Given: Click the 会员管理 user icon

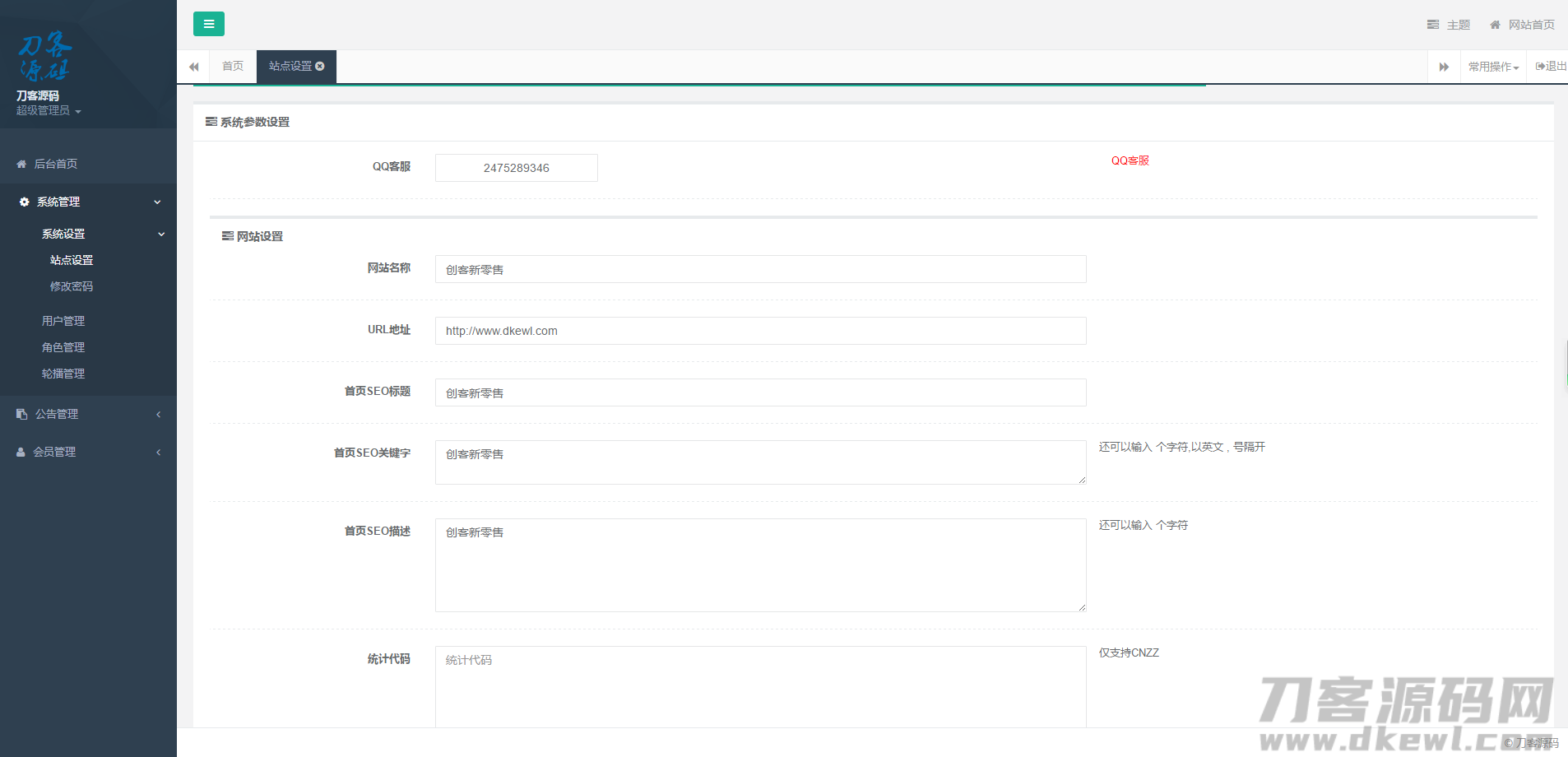Looking at the screenshot, I should click(x=21, y=451).
